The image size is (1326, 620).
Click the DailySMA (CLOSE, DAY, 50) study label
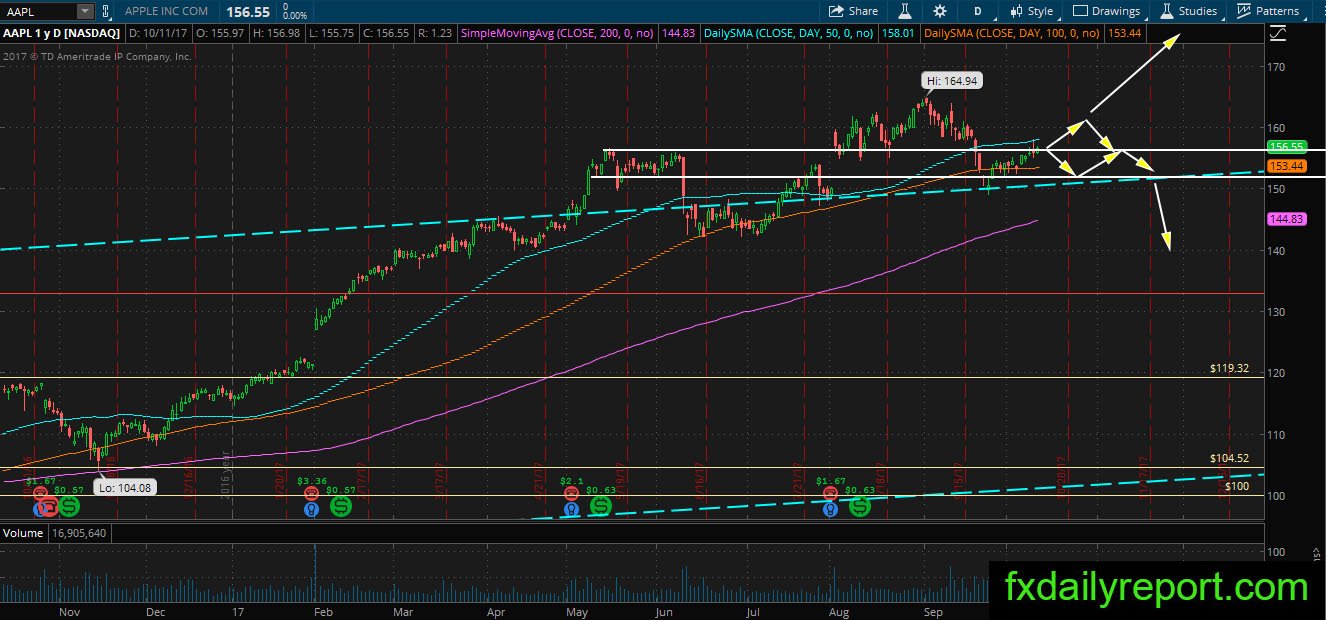point(791,34)
